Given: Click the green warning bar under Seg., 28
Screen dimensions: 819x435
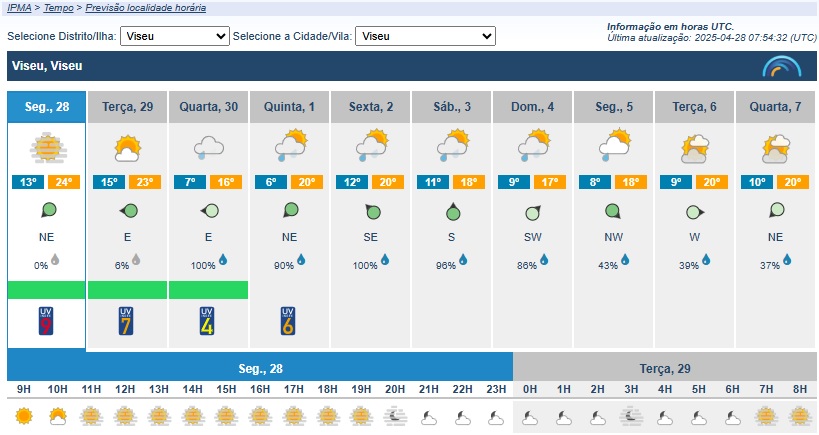Looking at the screenshot, I should click(46, 290).
